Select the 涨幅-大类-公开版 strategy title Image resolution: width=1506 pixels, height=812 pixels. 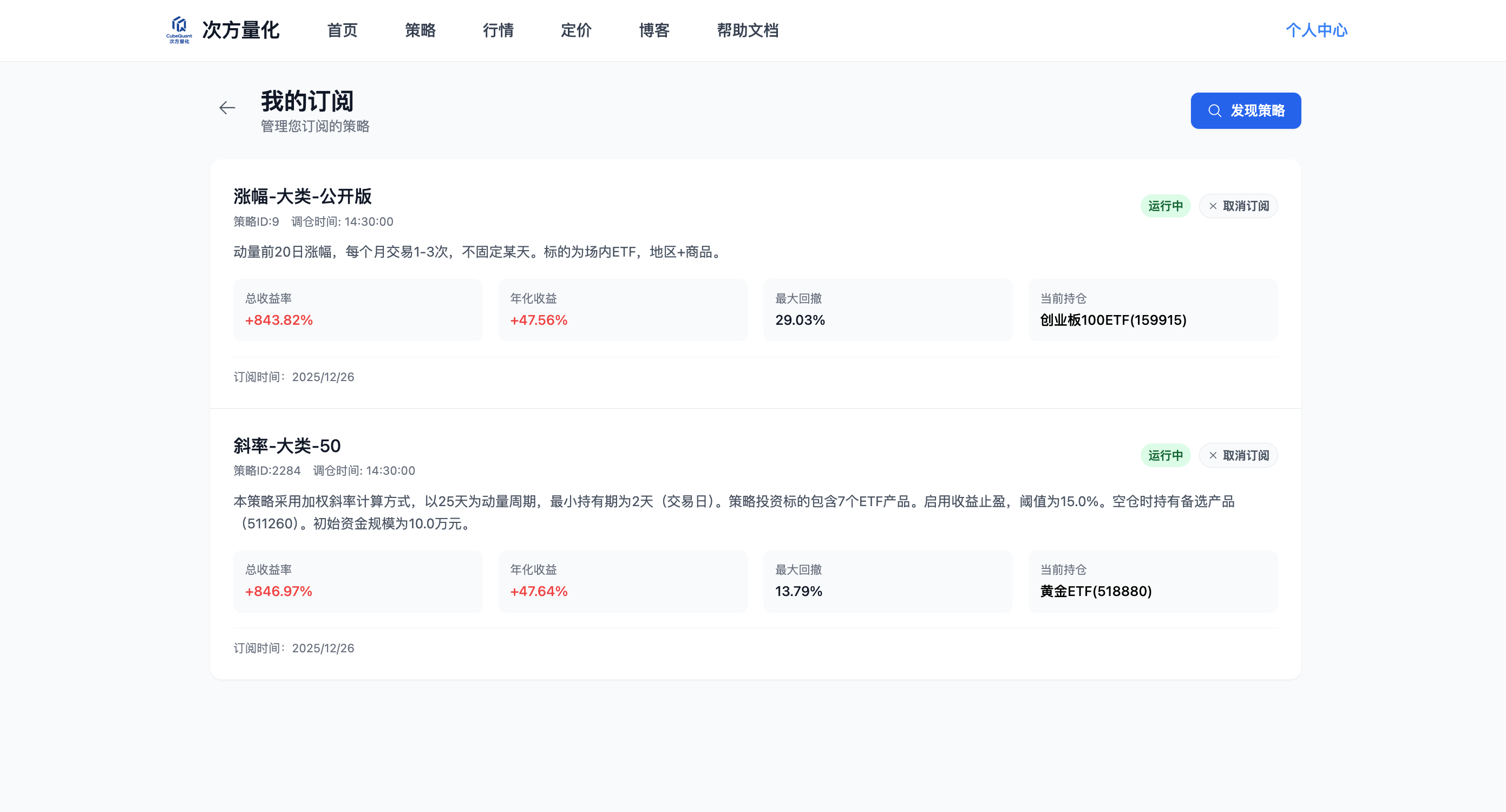[302, 197]
